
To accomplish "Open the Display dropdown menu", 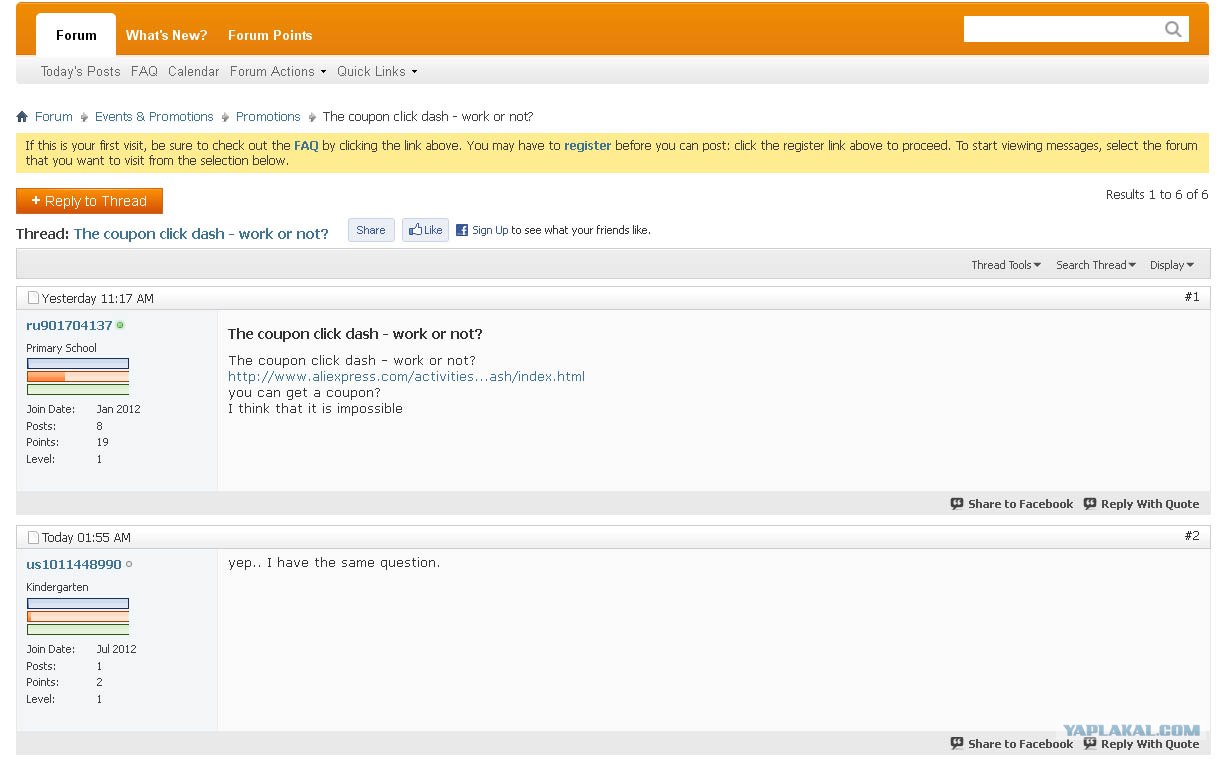I will [x=1171, y=265].
